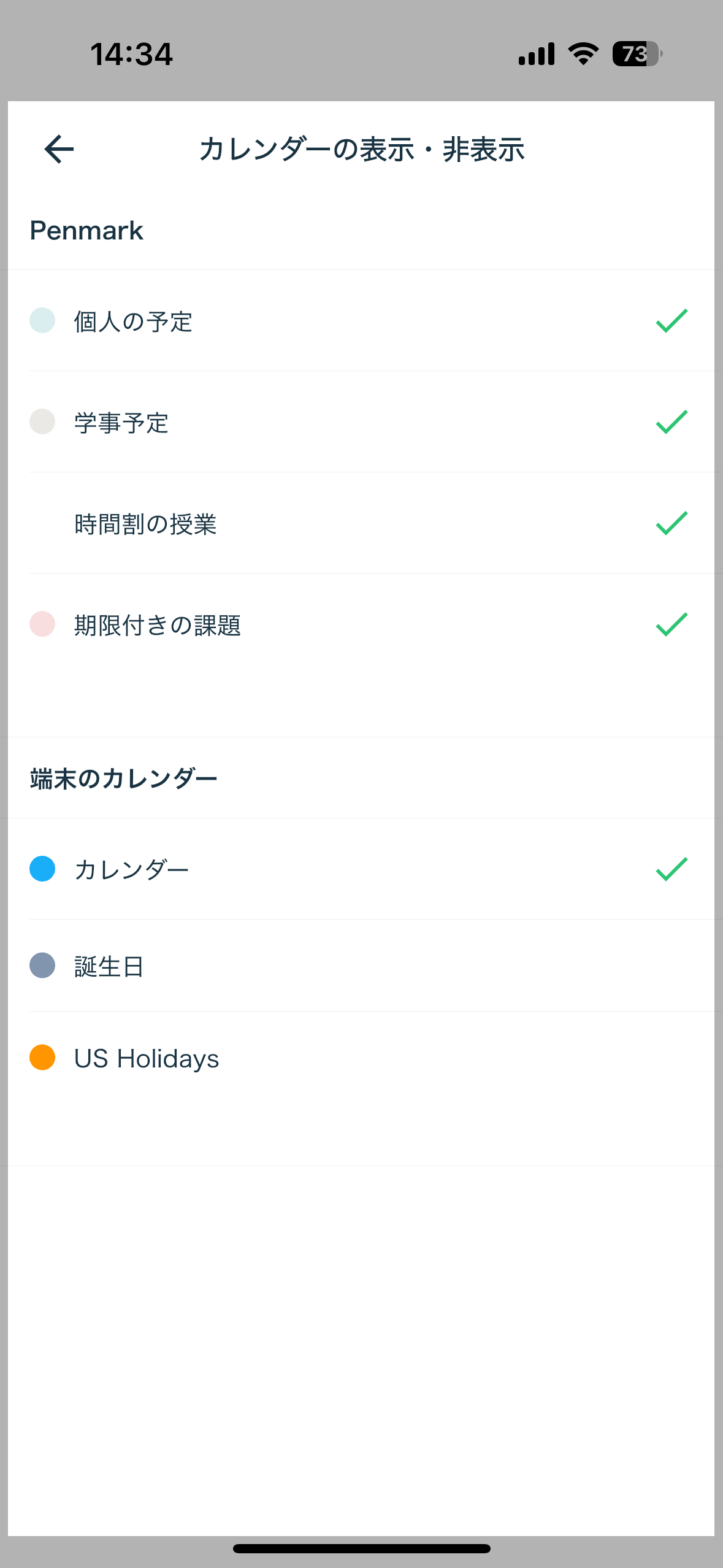Uncheck the 期限付きの課題 green checkmark
The width and height of the screenshot is (723, 1568).
coord(671,625)
